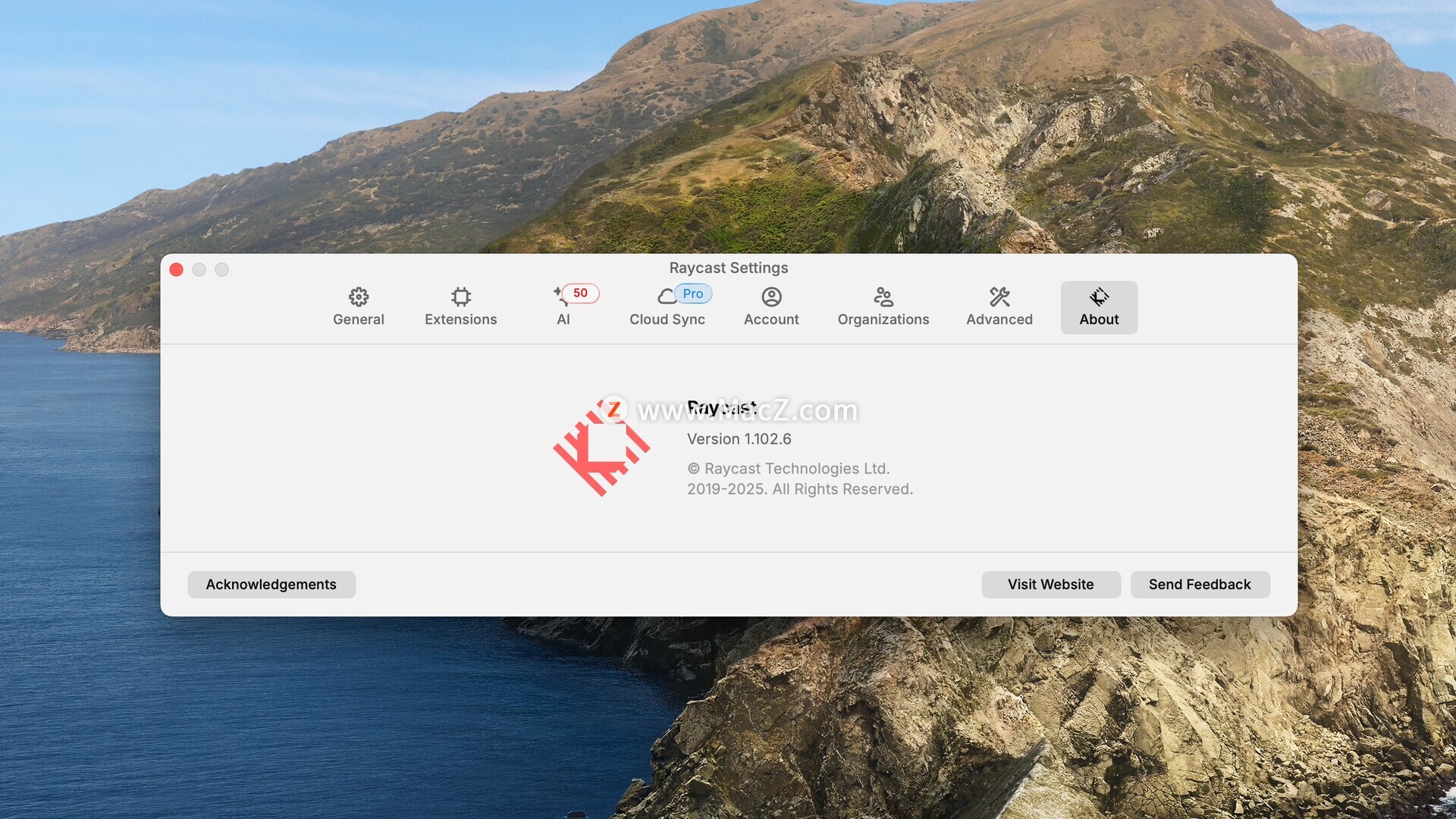Image resolution: width=1456 pixels, height=819 pixels.
Task: Click the Pro badge on Cloud Sync
Action: [x=692, y=293]
